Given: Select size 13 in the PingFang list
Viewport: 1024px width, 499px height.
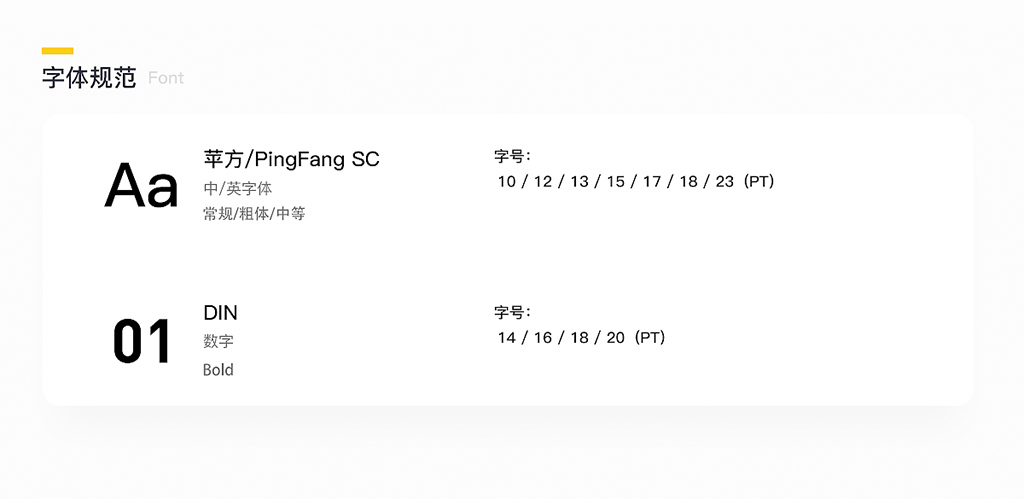Looking at the screenshot, I should (x=579, y=182).
